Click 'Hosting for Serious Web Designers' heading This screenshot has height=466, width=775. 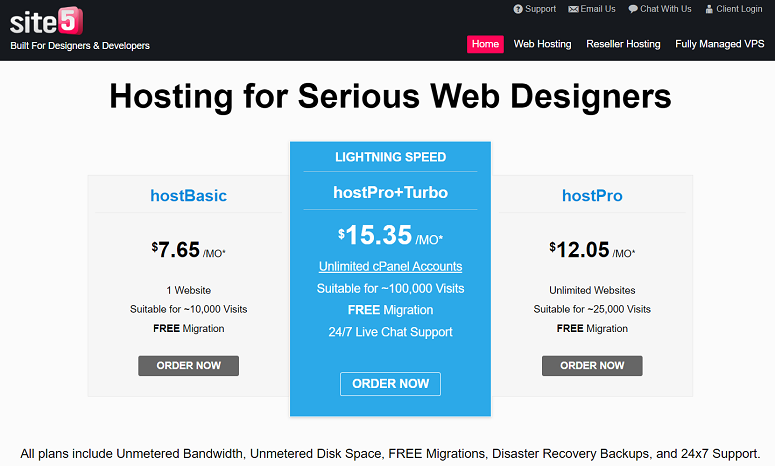[x=390, y=96]
